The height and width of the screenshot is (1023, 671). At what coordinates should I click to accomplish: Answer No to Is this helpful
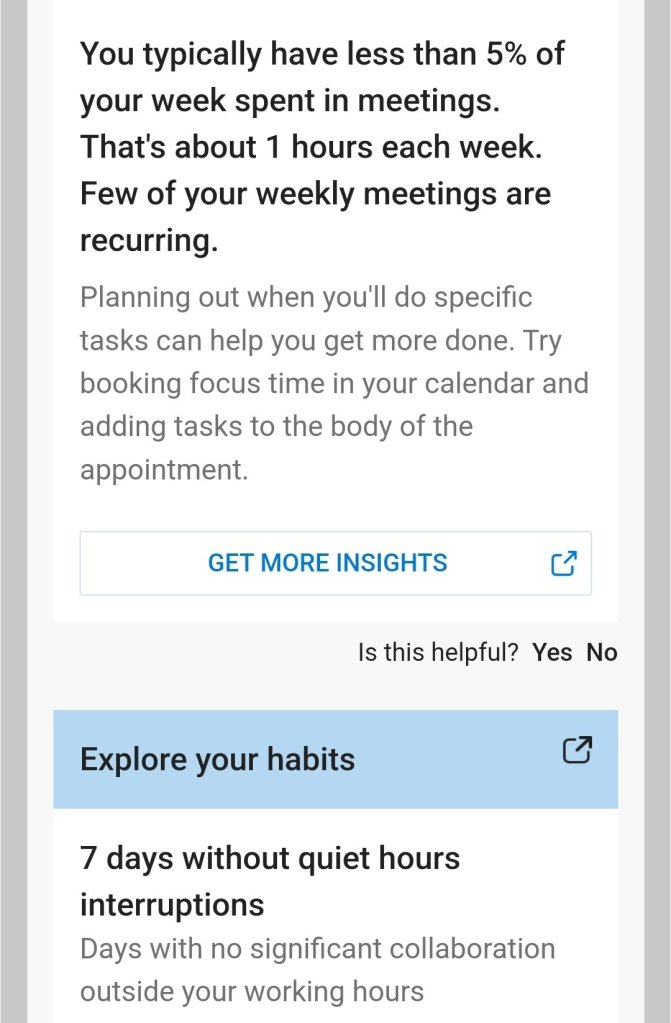tap(601, 653)
